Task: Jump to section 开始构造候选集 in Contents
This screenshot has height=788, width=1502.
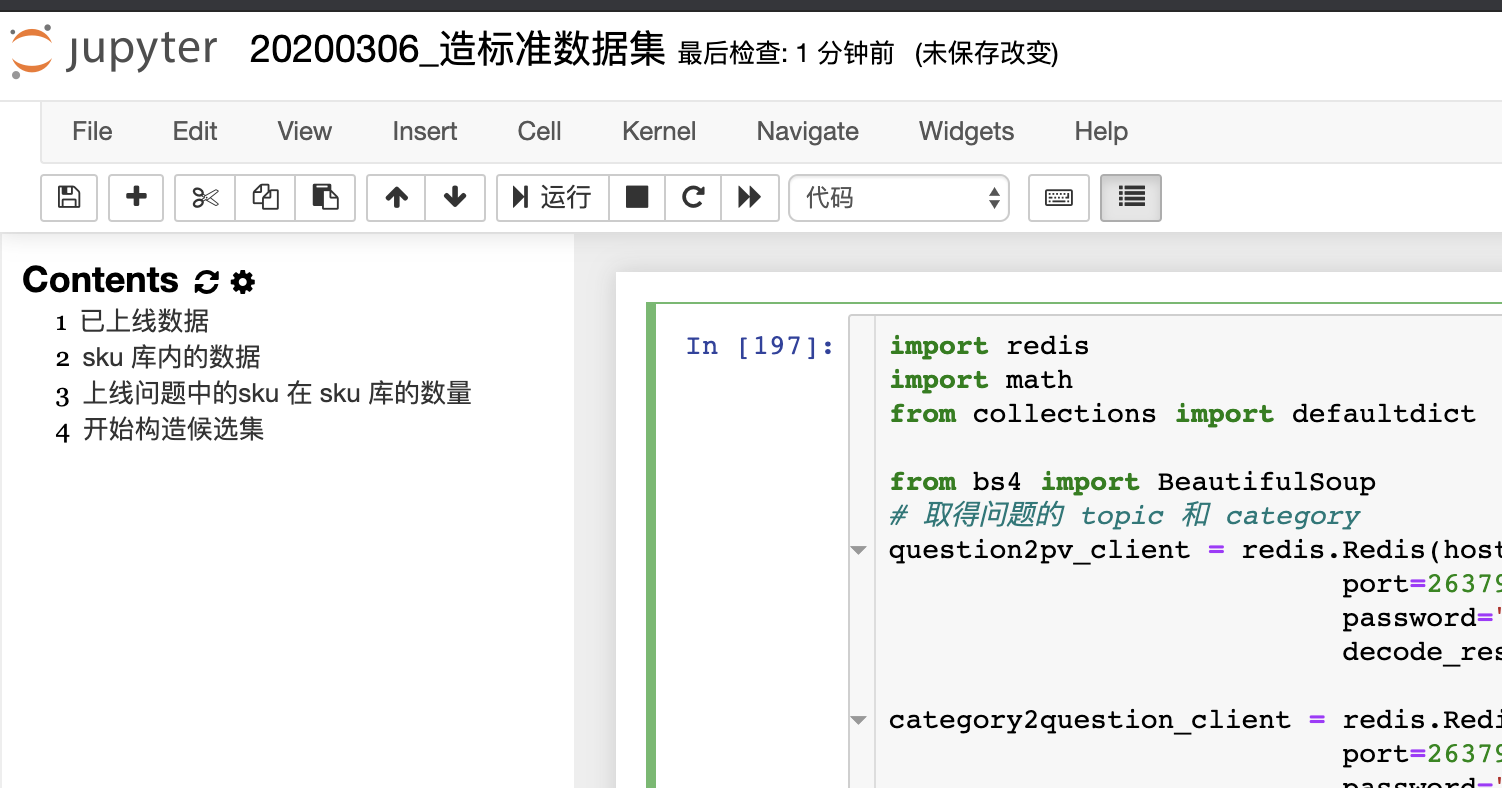Action: click(173, 430)
